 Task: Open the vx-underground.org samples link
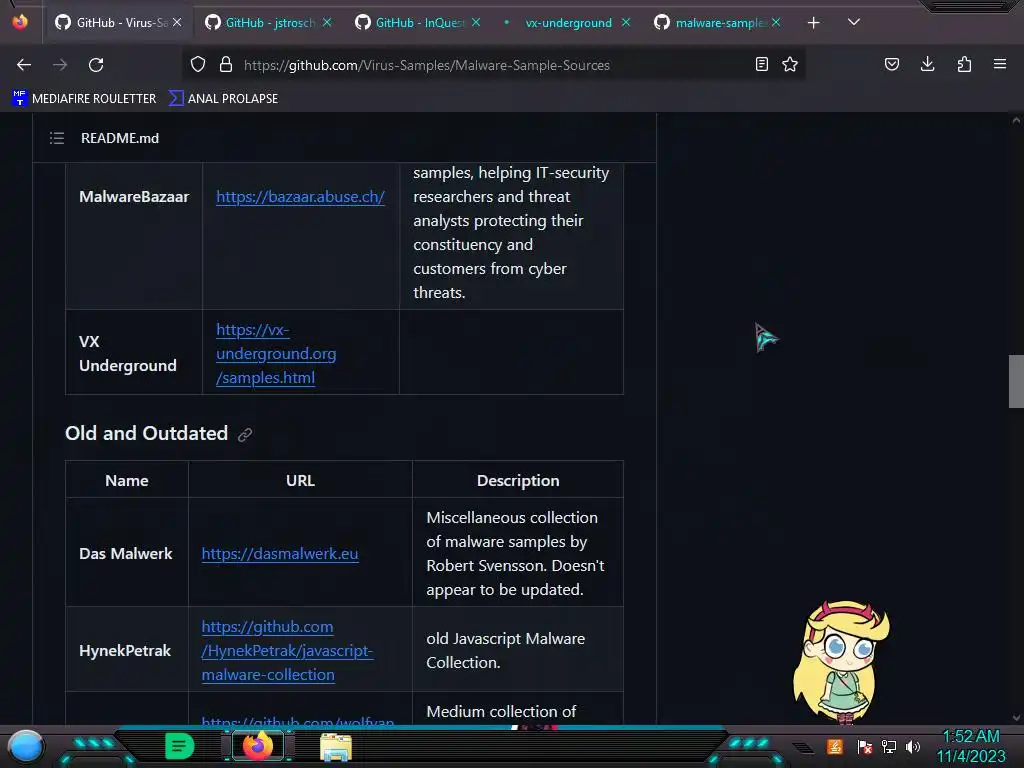(x=276, y=353)
